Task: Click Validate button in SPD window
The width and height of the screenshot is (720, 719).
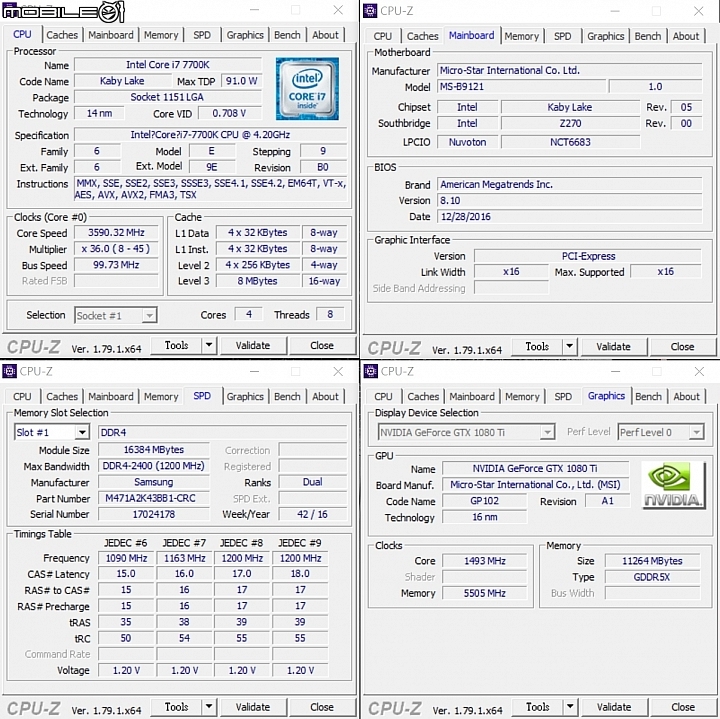Action: [x=253, y=707]
